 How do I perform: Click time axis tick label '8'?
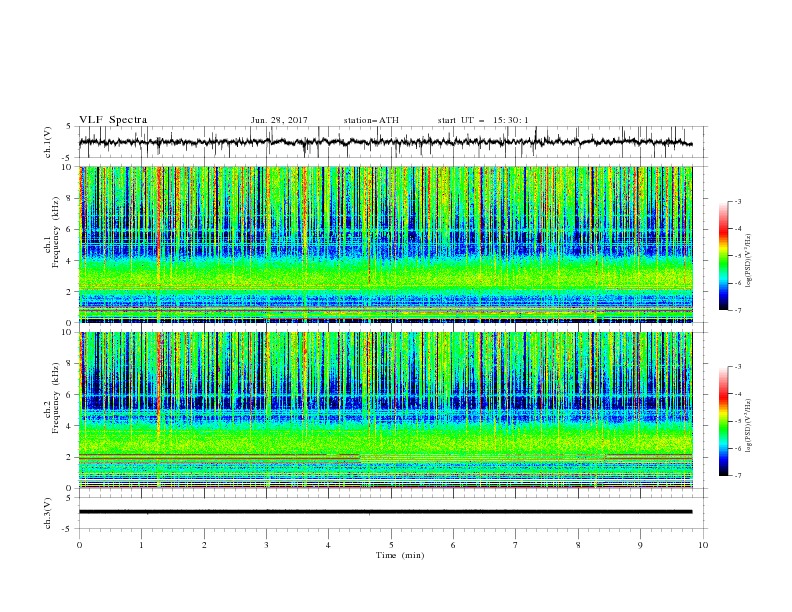pyautogui.click(x=578, y=545)
